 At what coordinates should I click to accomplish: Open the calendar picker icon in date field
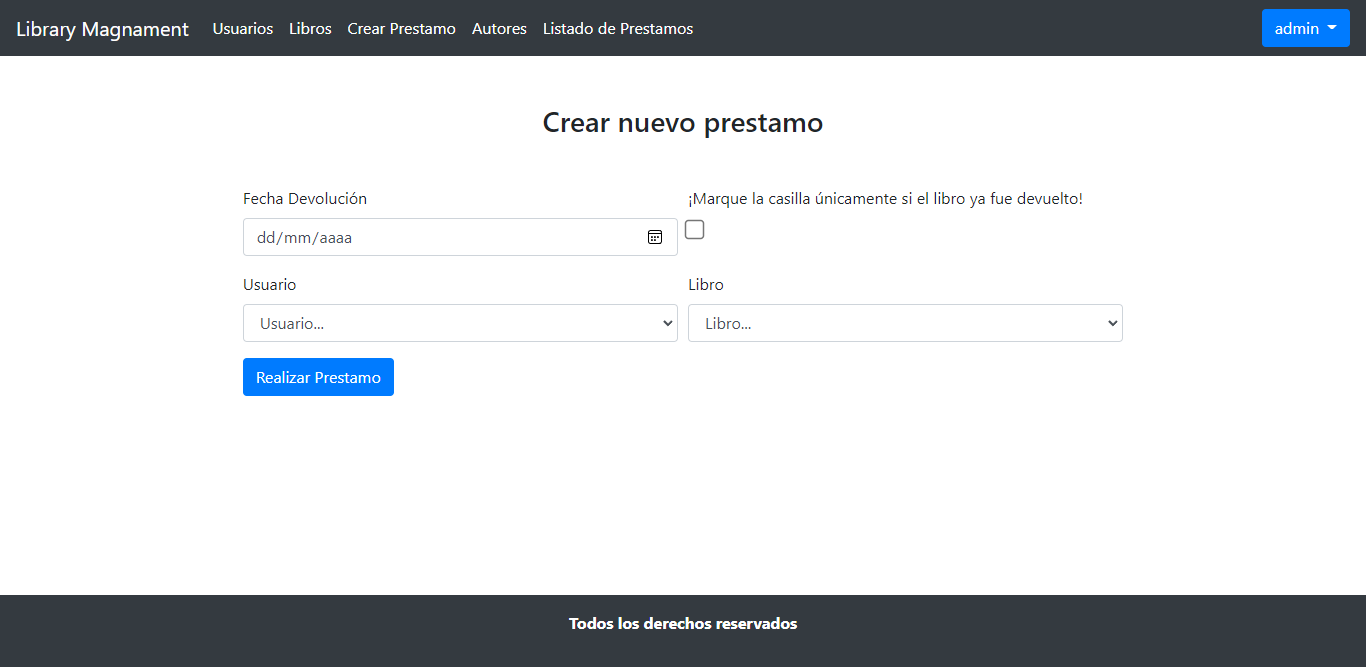[x=655, y=237]
